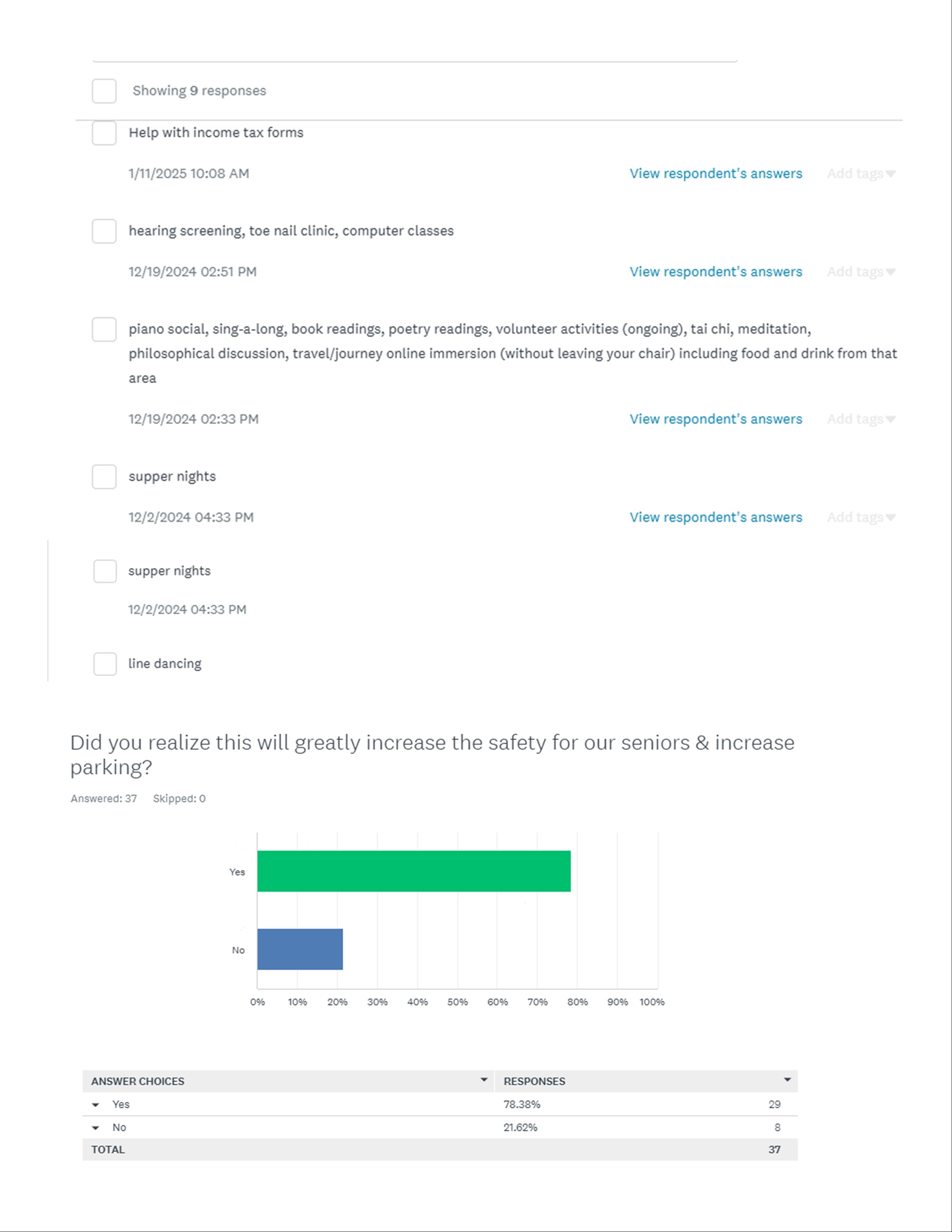View respondent's answers for income tax response

(715, 174)
